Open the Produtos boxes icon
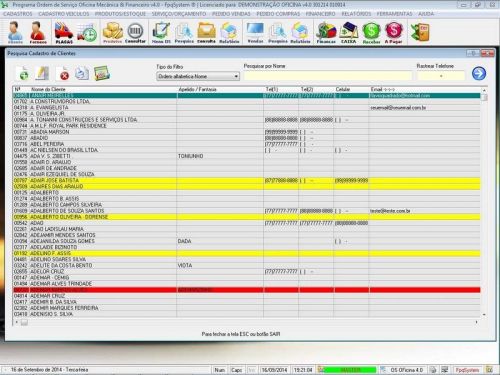This screenshot has height=375, width=500. (x=113, y=32)
